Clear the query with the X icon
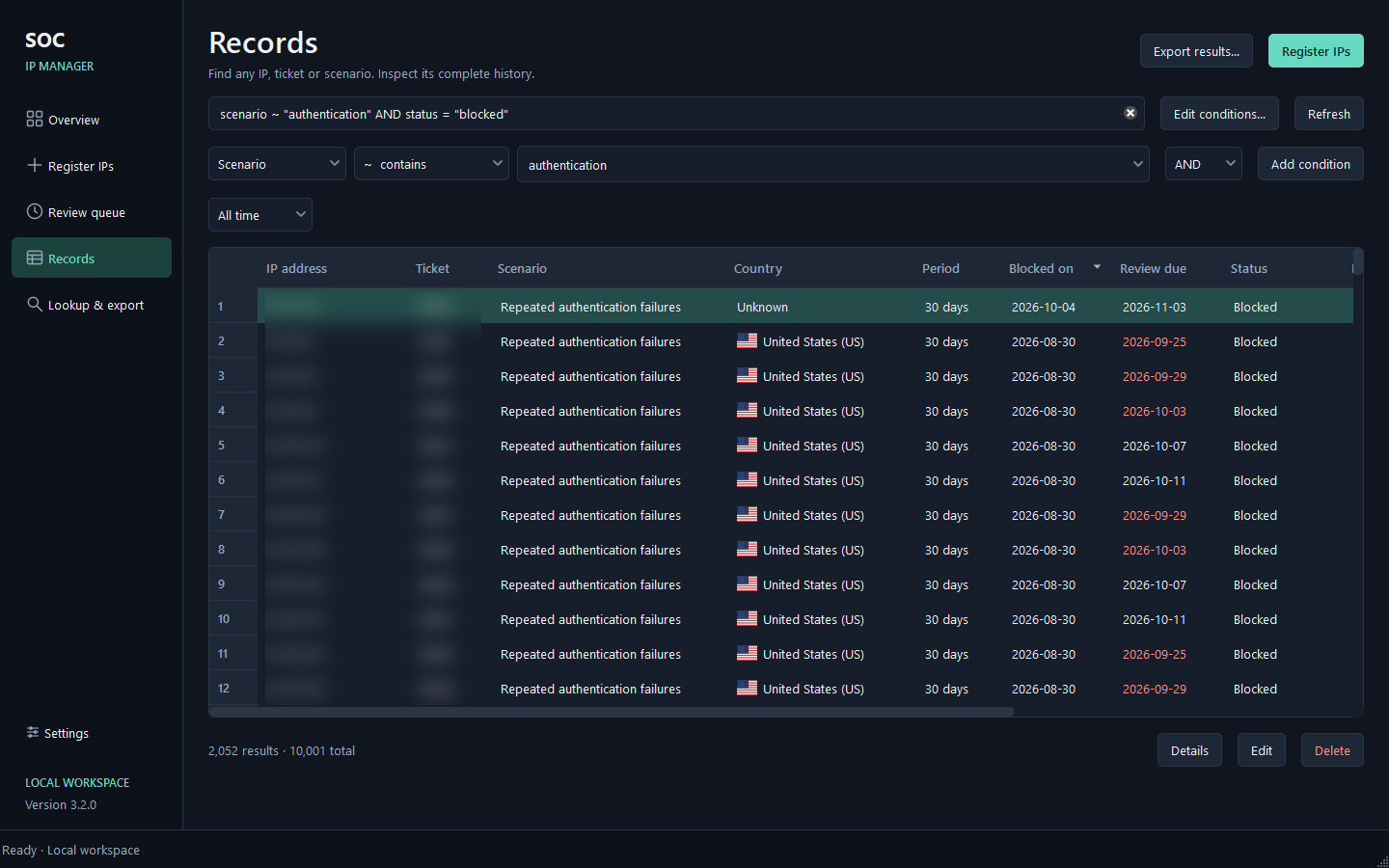This screenshot has height=868, width=1389. click(1130, 113)
